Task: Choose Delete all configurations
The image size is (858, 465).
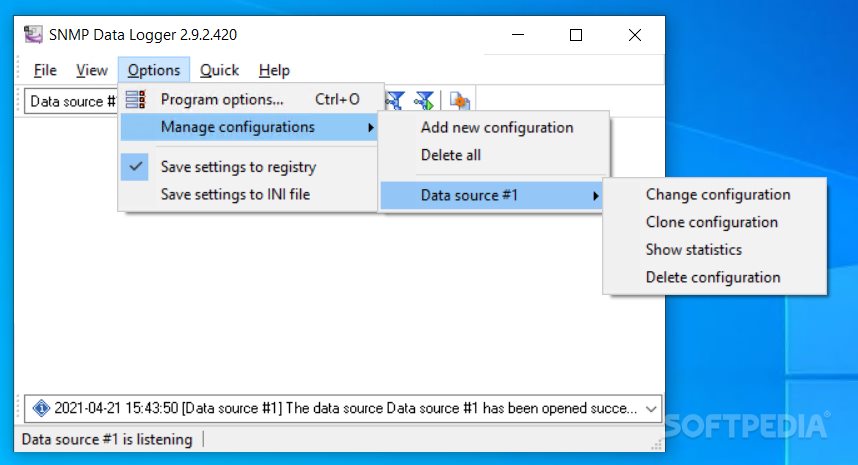Action: pyautogui.click(x=495, y=155)
